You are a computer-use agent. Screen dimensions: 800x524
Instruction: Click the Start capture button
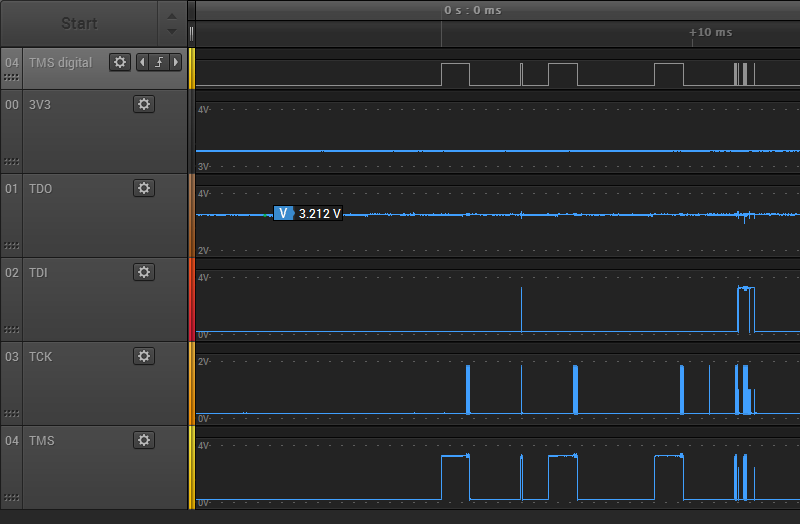pos(79,23)
